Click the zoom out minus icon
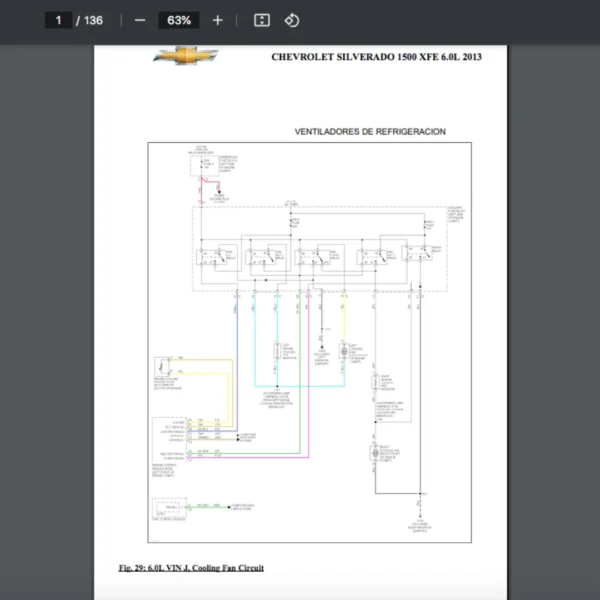Image resolution: width=600 pixels, height=600 pixels. tap(140, 20)
